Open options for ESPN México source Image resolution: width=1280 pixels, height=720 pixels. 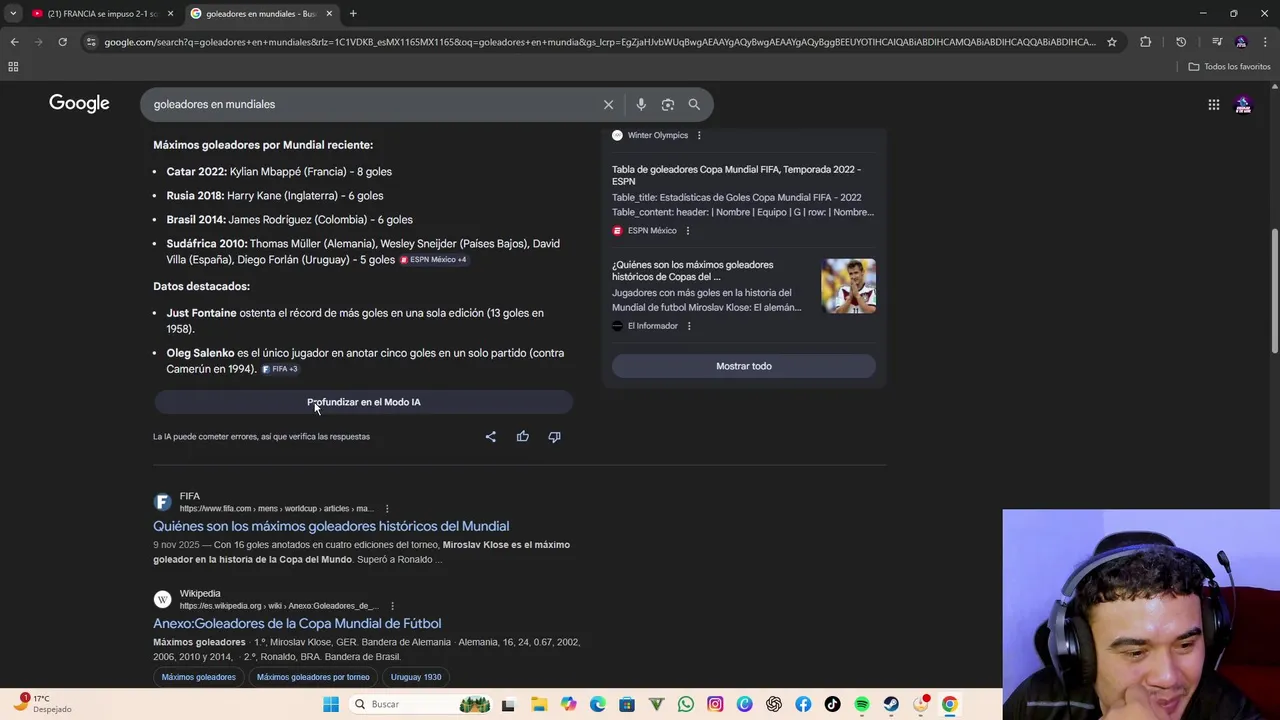pyautogui.click(x=687, y=231)
